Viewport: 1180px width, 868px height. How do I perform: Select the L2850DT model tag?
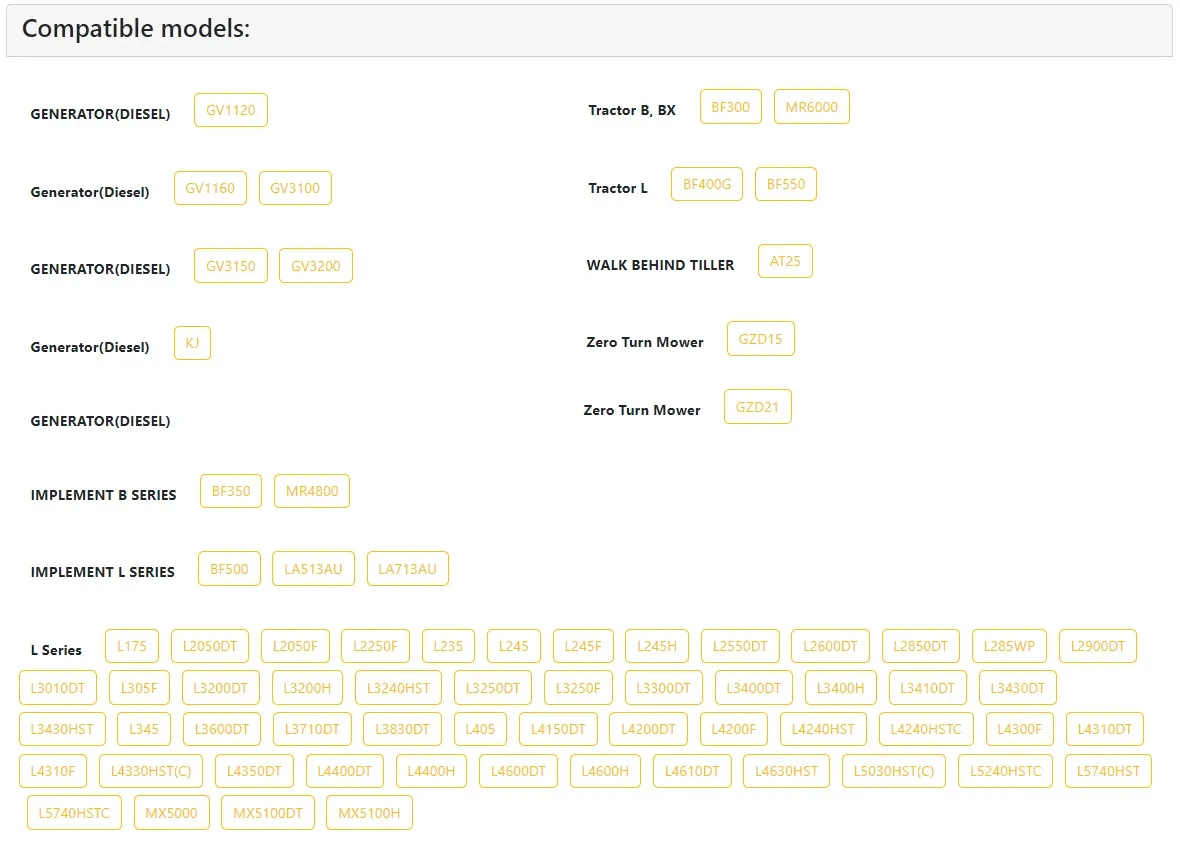click(920, 646)
